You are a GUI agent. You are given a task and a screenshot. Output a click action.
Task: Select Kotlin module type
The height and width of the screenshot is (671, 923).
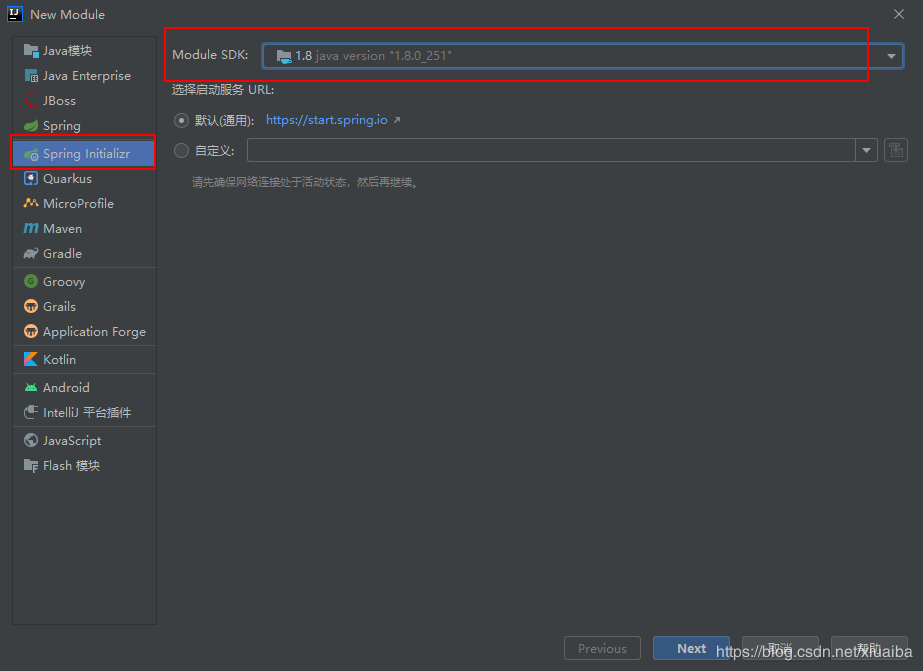84,359
